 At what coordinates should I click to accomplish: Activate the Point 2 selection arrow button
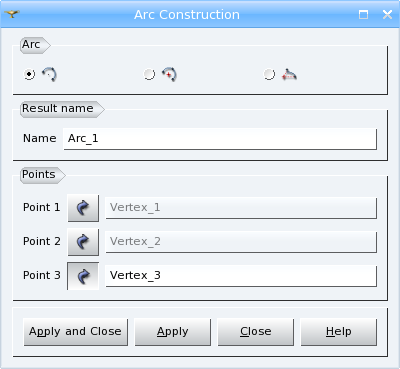[83, 242]
